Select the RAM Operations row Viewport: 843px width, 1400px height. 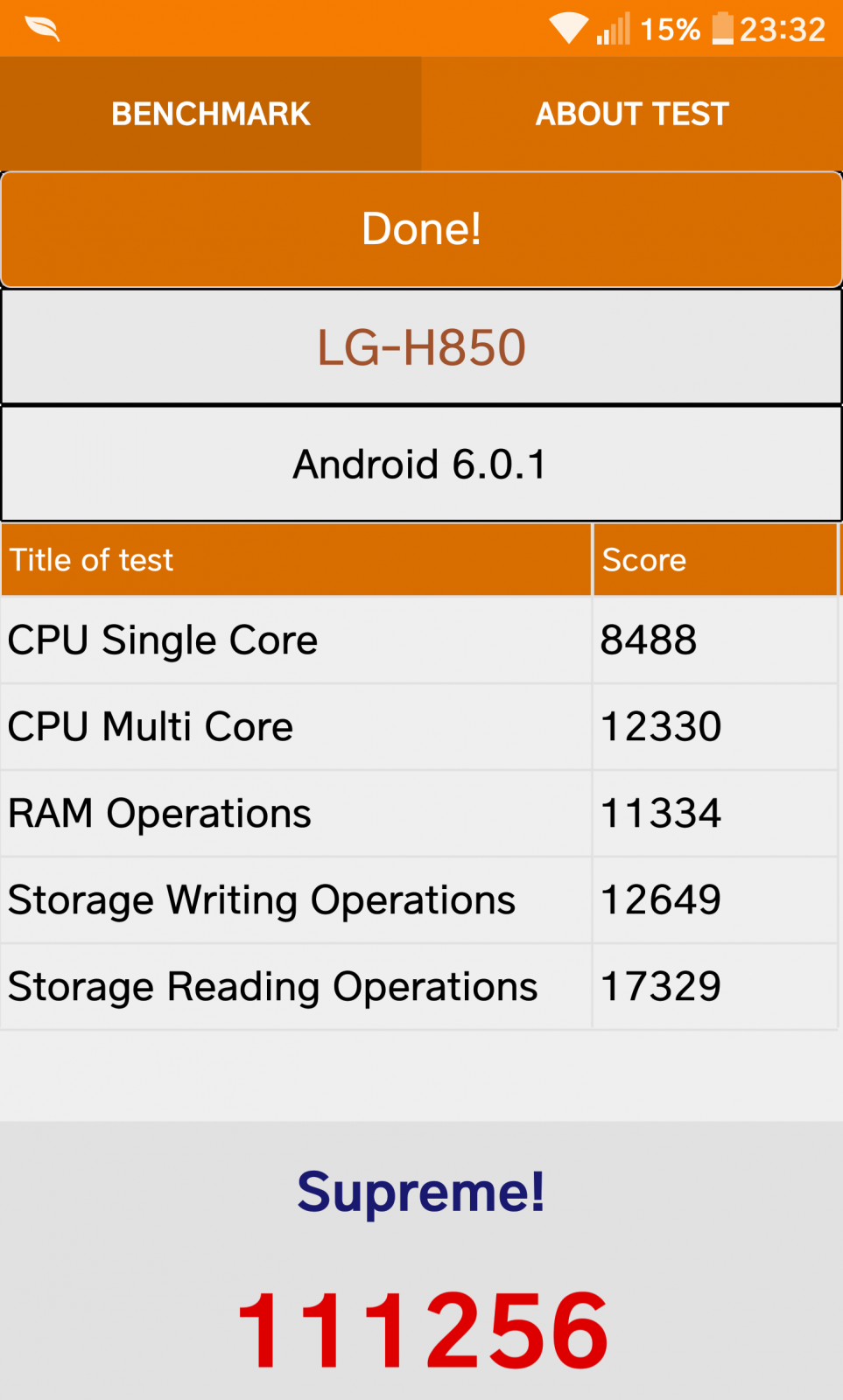tap(419, 814)
